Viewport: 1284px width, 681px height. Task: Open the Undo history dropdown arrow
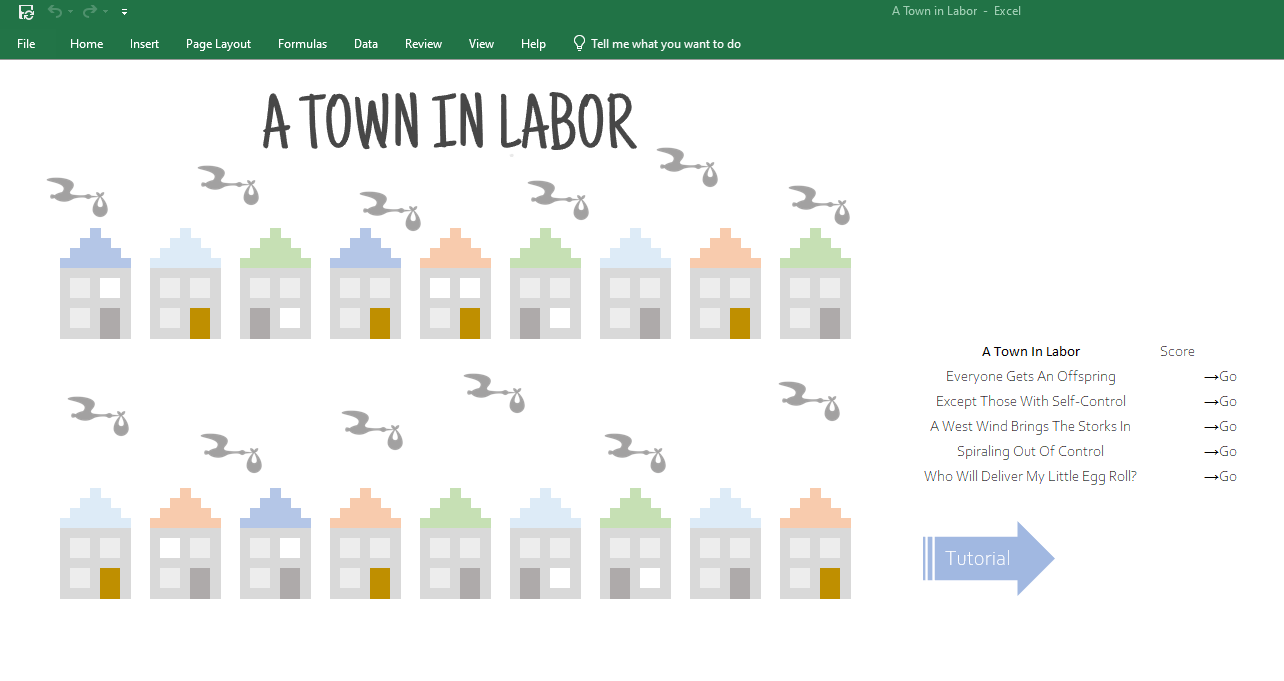tap(70, 12)
